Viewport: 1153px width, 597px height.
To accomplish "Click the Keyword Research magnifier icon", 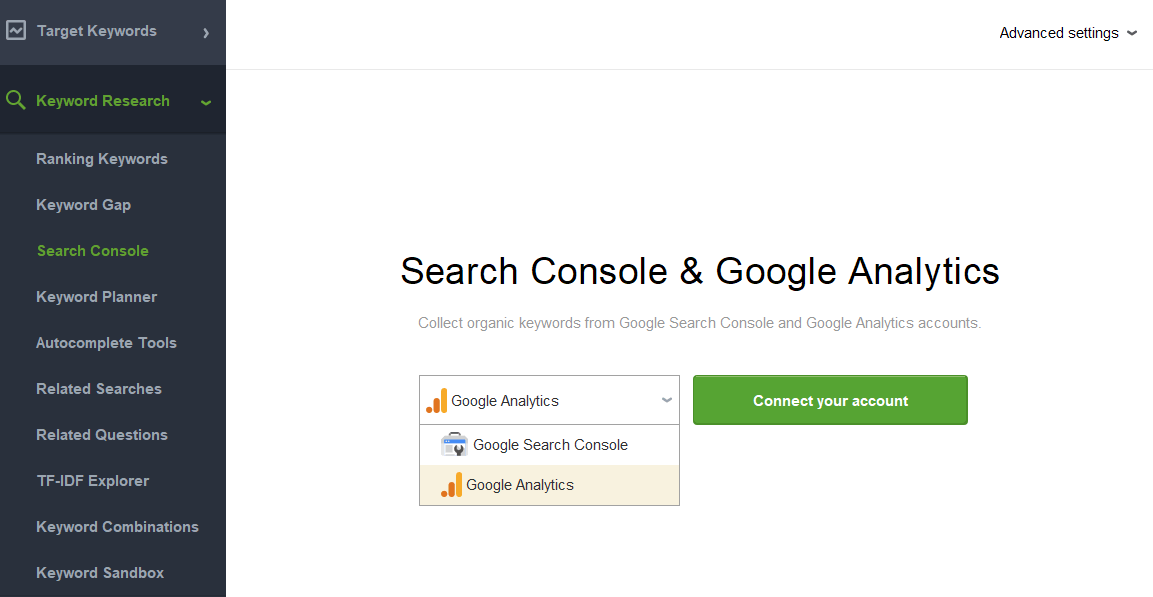I will tap(15, 100).
